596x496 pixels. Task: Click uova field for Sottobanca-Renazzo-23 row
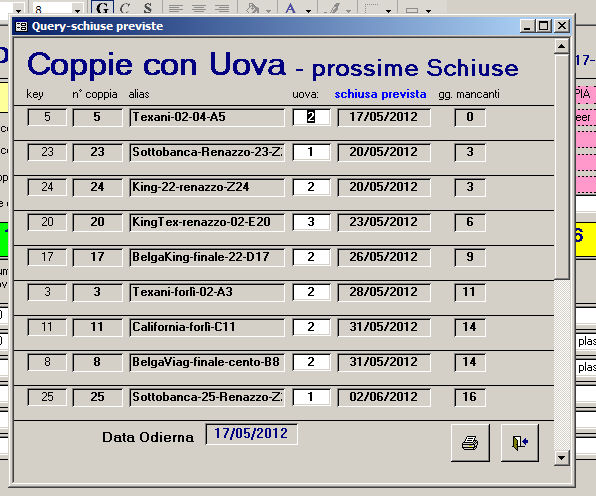pos(311,152)
